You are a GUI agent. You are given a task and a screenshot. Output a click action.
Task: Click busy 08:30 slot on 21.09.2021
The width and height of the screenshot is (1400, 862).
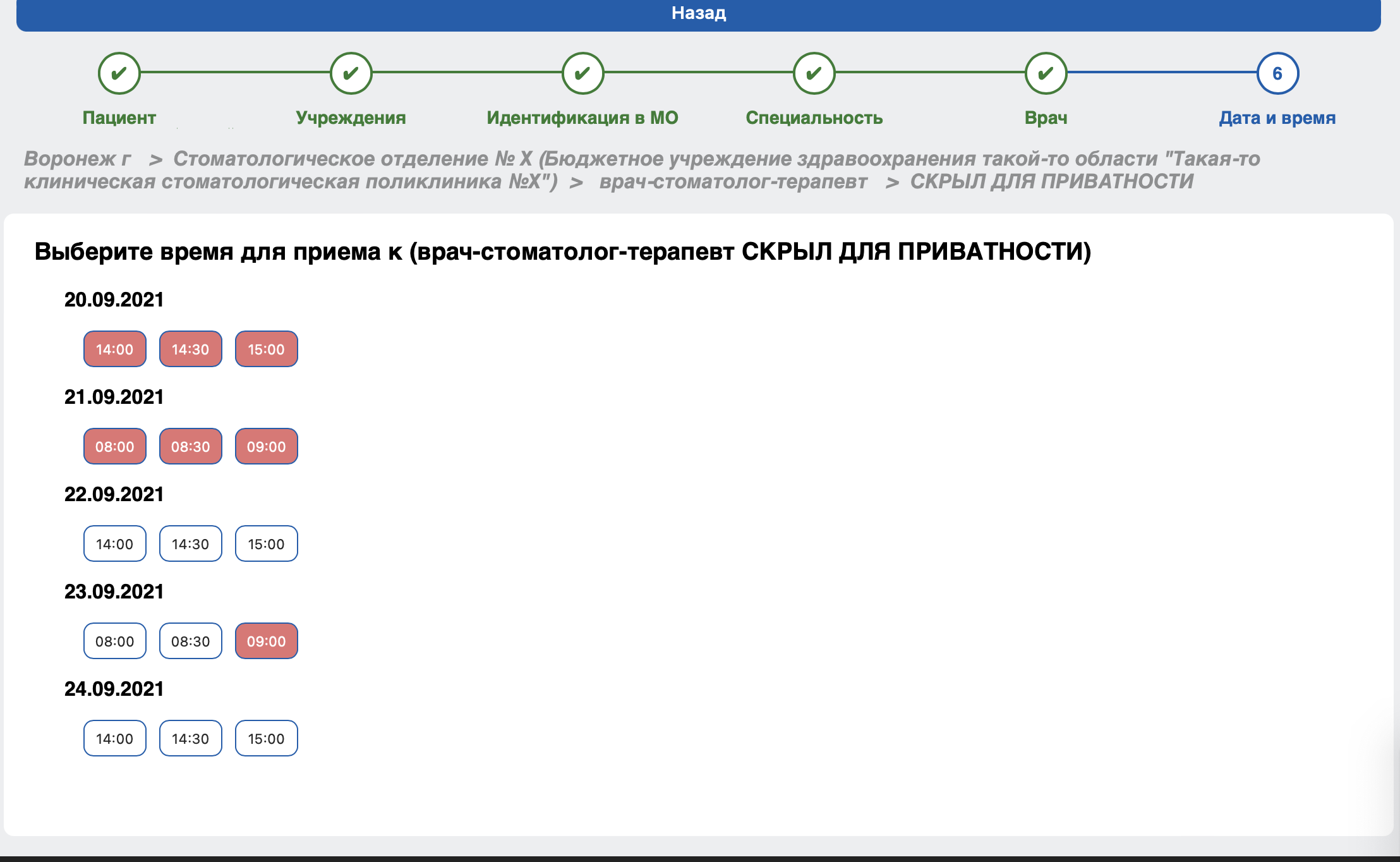point(191,446)
